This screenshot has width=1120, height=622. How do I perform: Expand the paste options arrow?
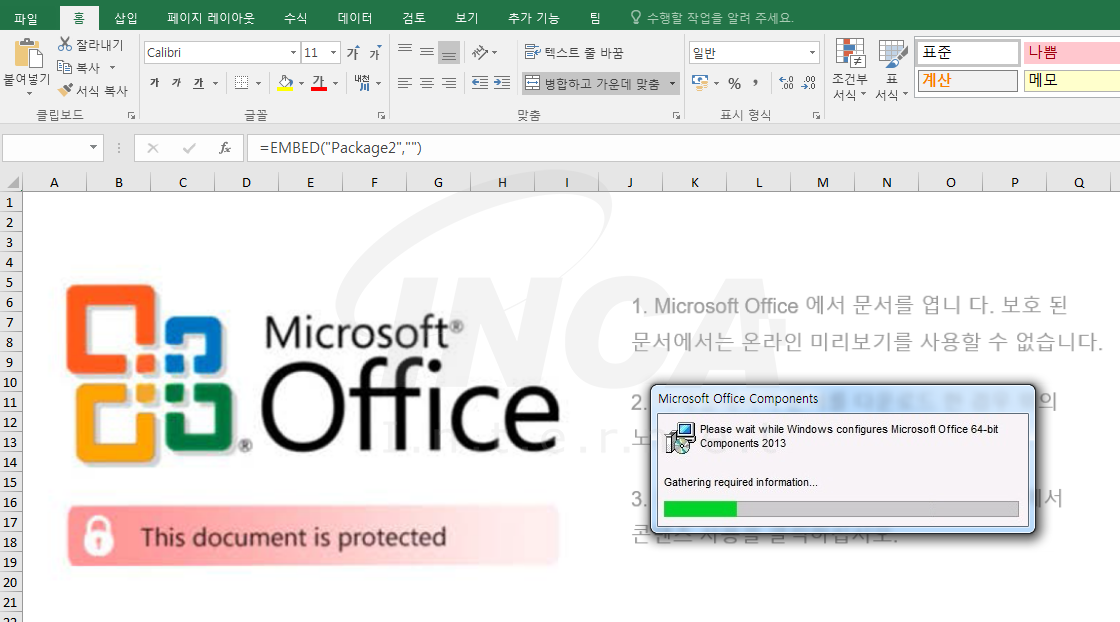point(29,94)
